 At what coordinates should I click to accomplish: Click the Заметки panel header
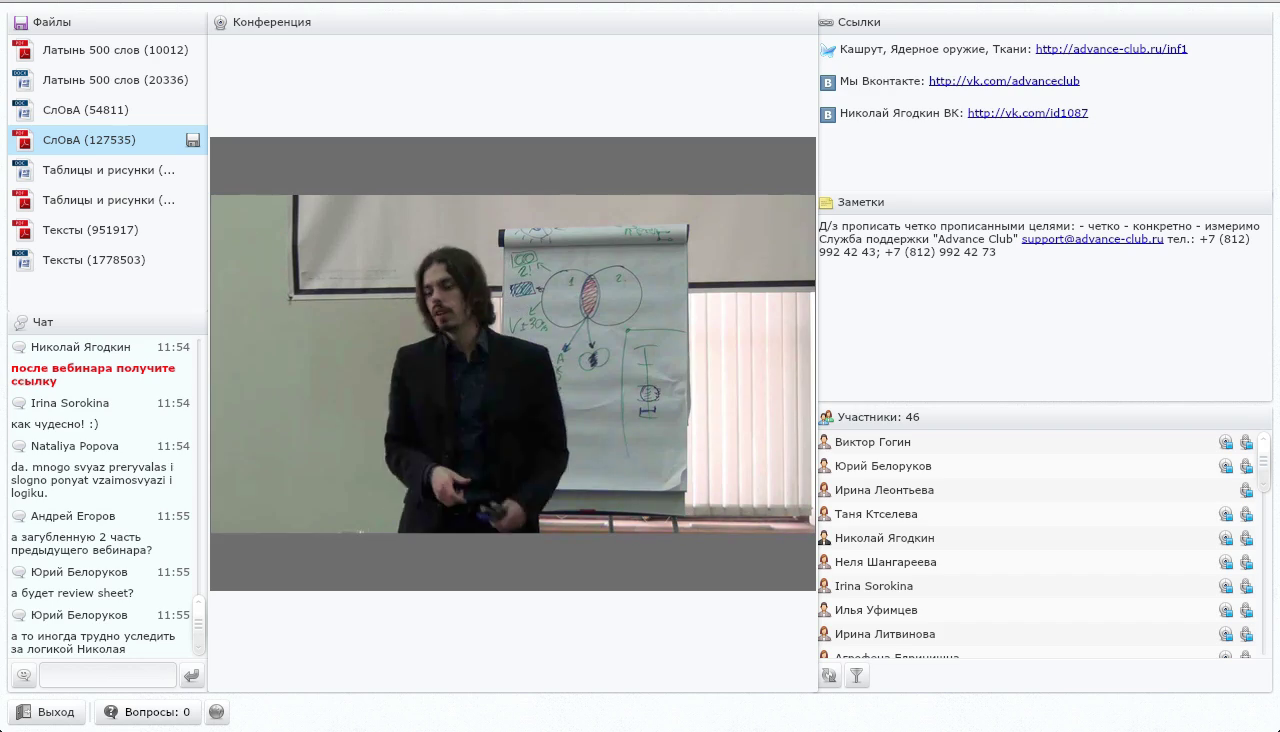click(1045, 202)
